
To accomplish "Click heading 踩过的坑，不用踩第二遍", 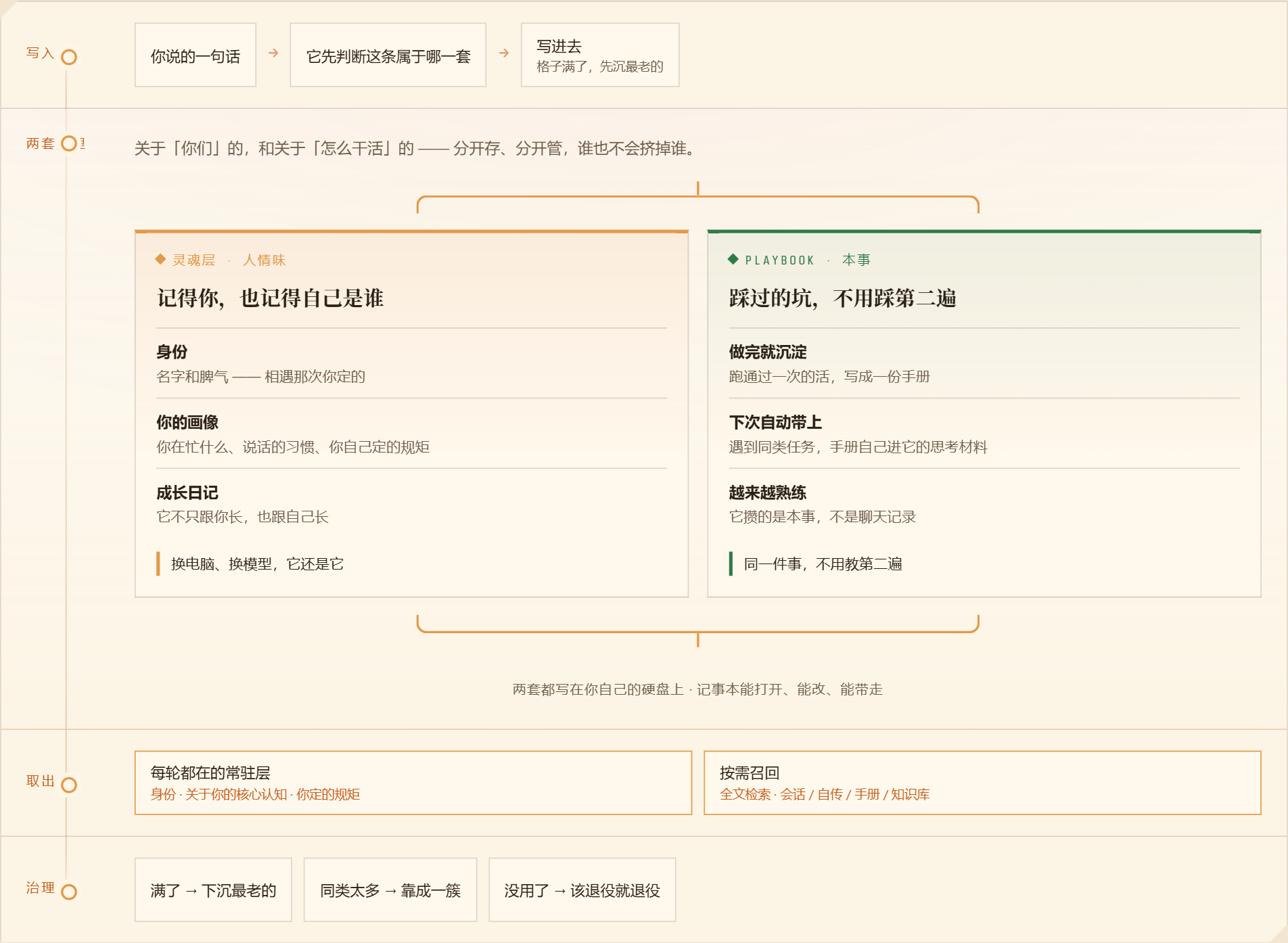I will [842, 298].
